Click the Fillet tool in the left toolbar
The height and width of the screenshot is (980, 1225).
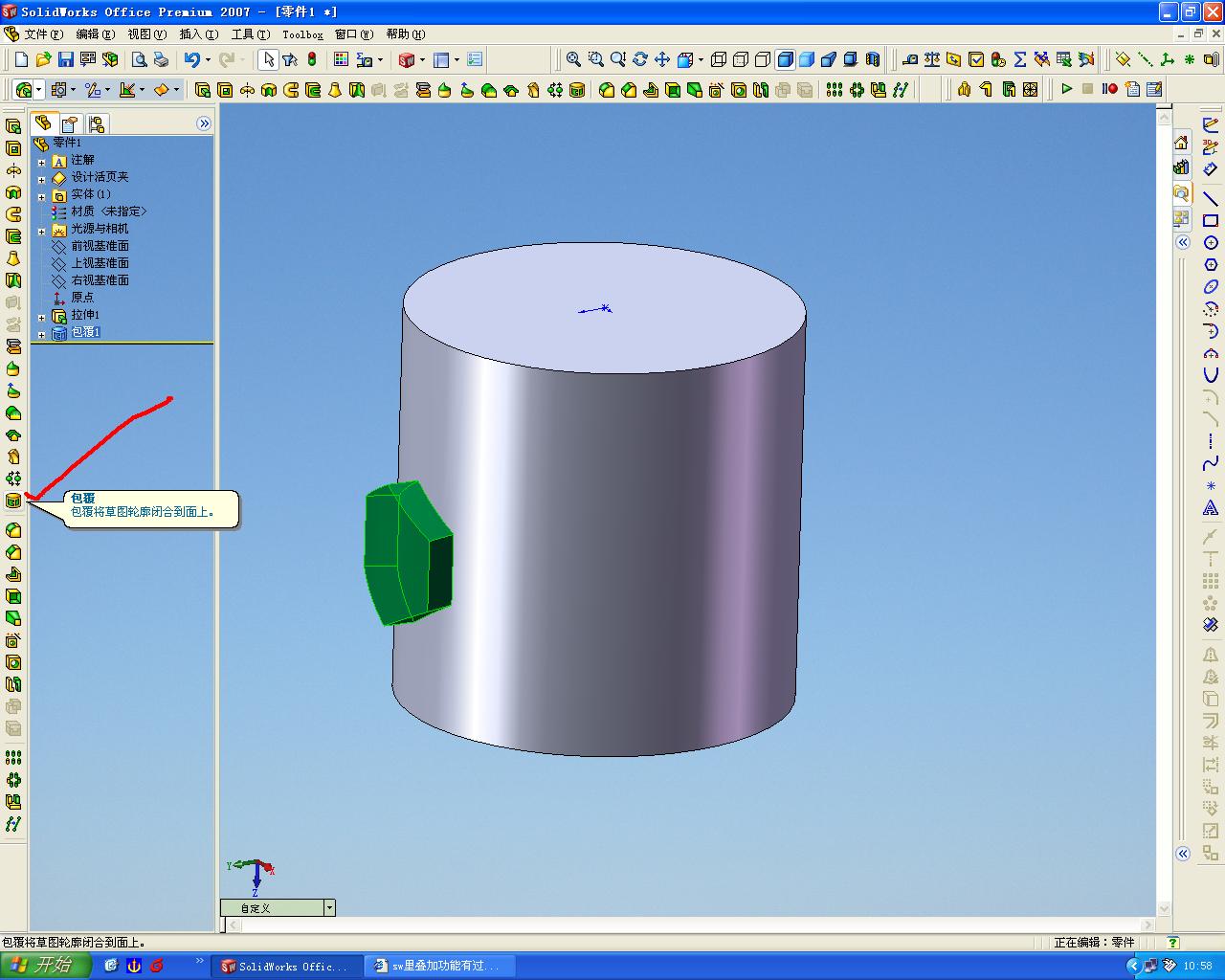coord(13,530)
